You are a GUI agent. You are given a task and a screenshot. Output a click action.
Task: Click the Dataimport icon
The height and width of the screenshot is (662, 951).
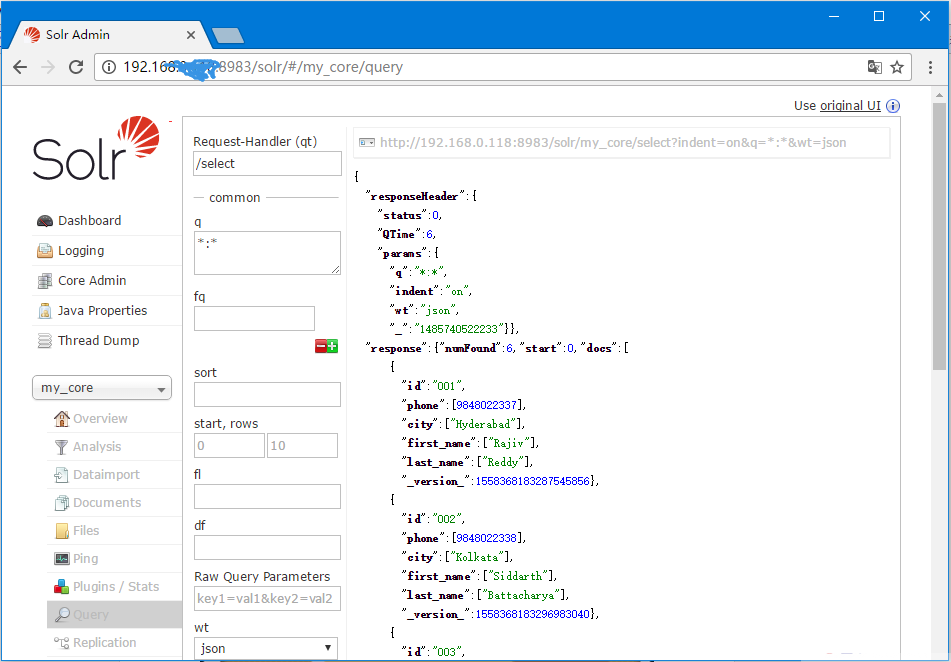[61, 475]
